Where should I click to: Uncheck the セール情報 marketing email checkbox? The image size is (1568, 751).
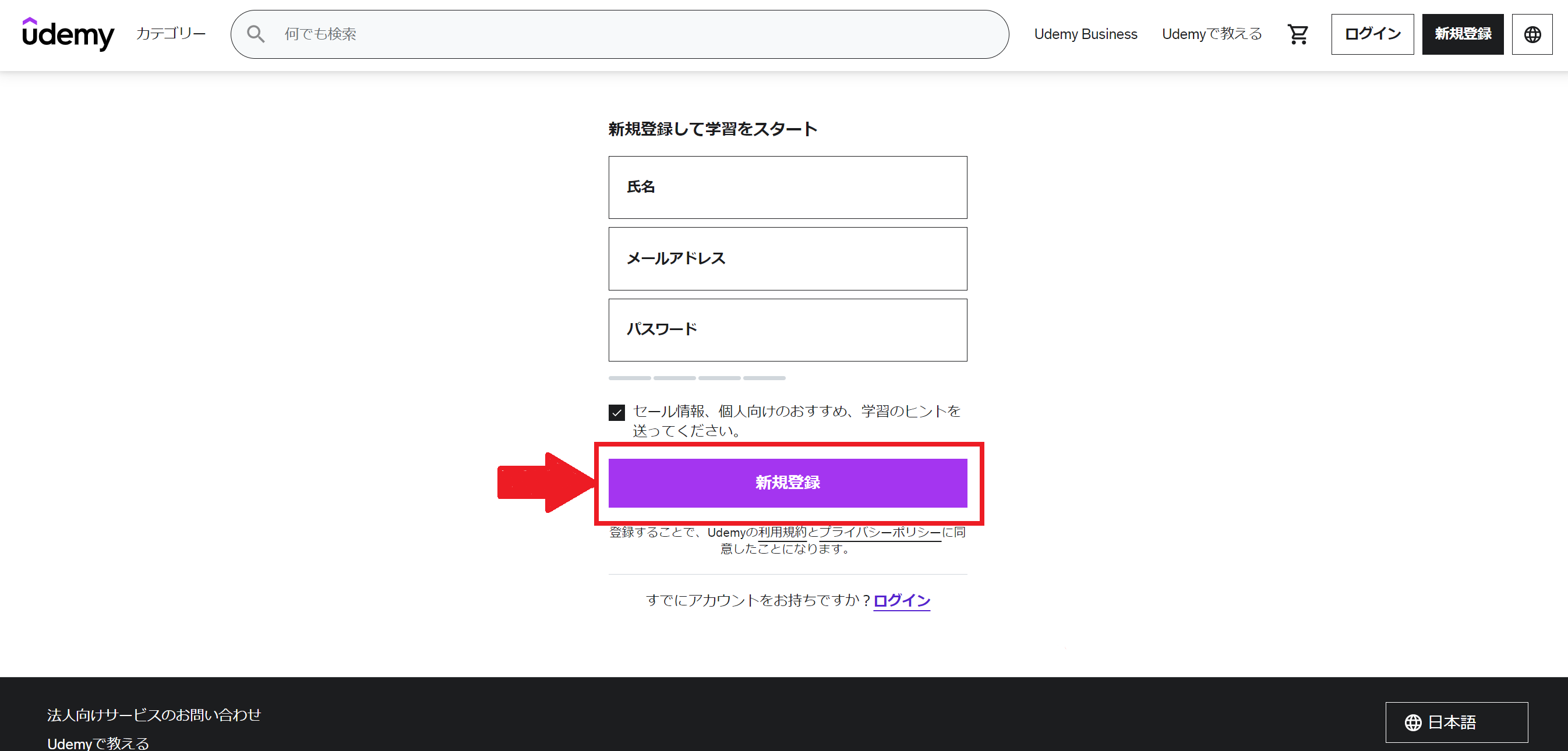[617, 413]
